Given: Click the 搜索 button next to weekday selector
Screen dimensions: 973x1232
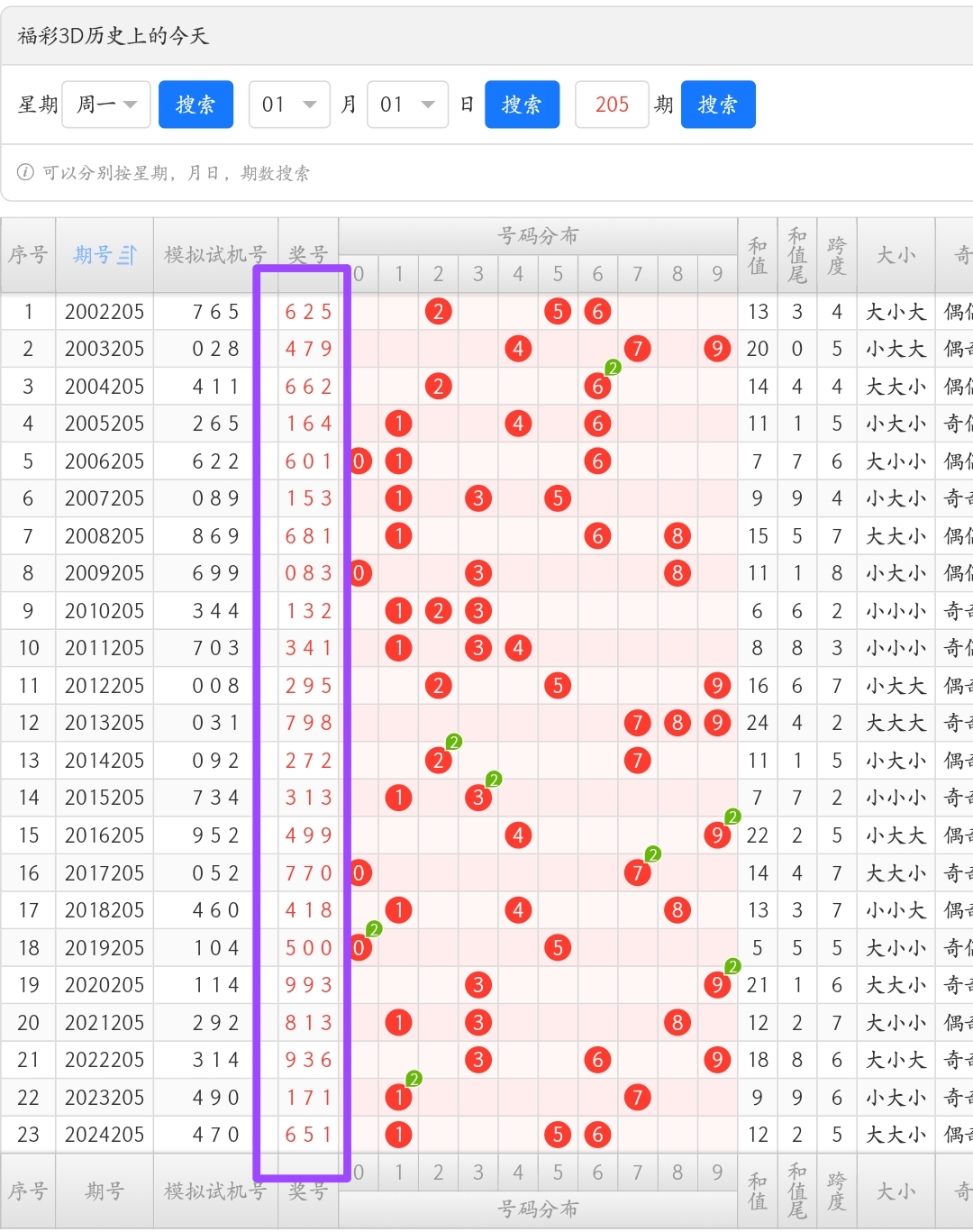Looking at the screenshot, I should (196, 105).
